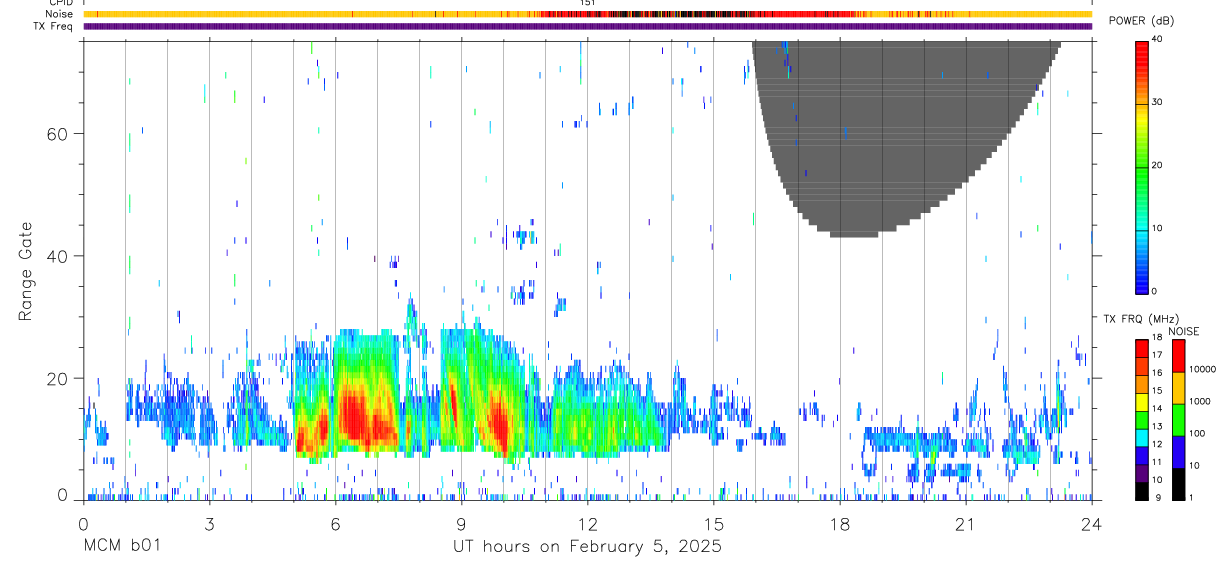
Task: Click the 60 range gate tick label
Action: [x=58, y=133]
